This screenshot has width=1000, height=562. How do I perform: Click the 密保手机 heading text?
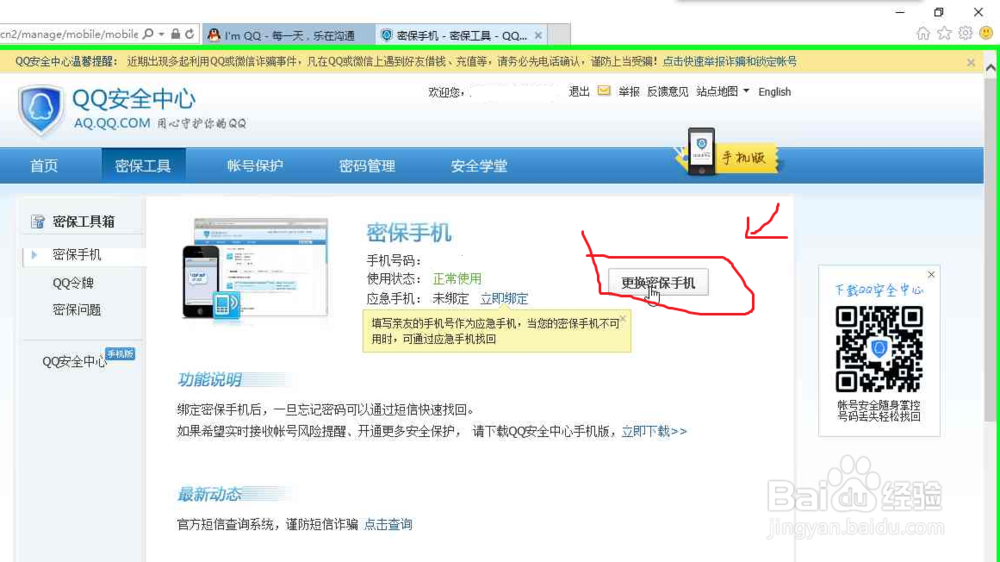(409, 233)
